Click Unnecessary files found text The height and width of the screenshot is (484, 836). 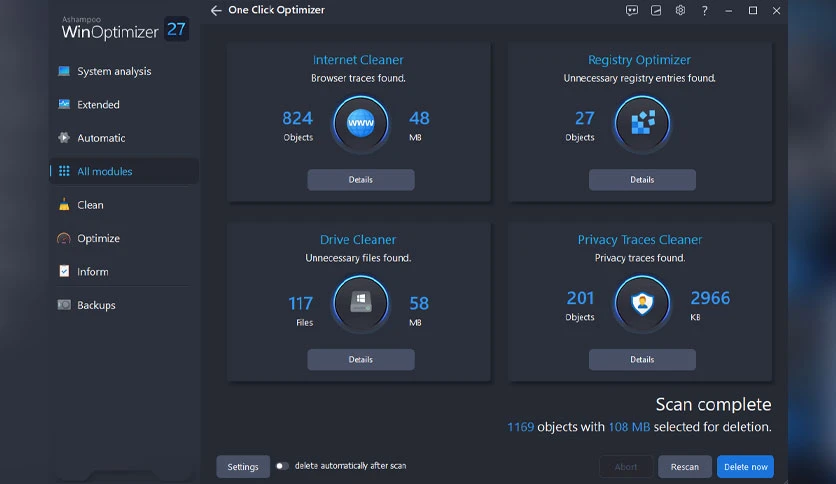point(358,258)
